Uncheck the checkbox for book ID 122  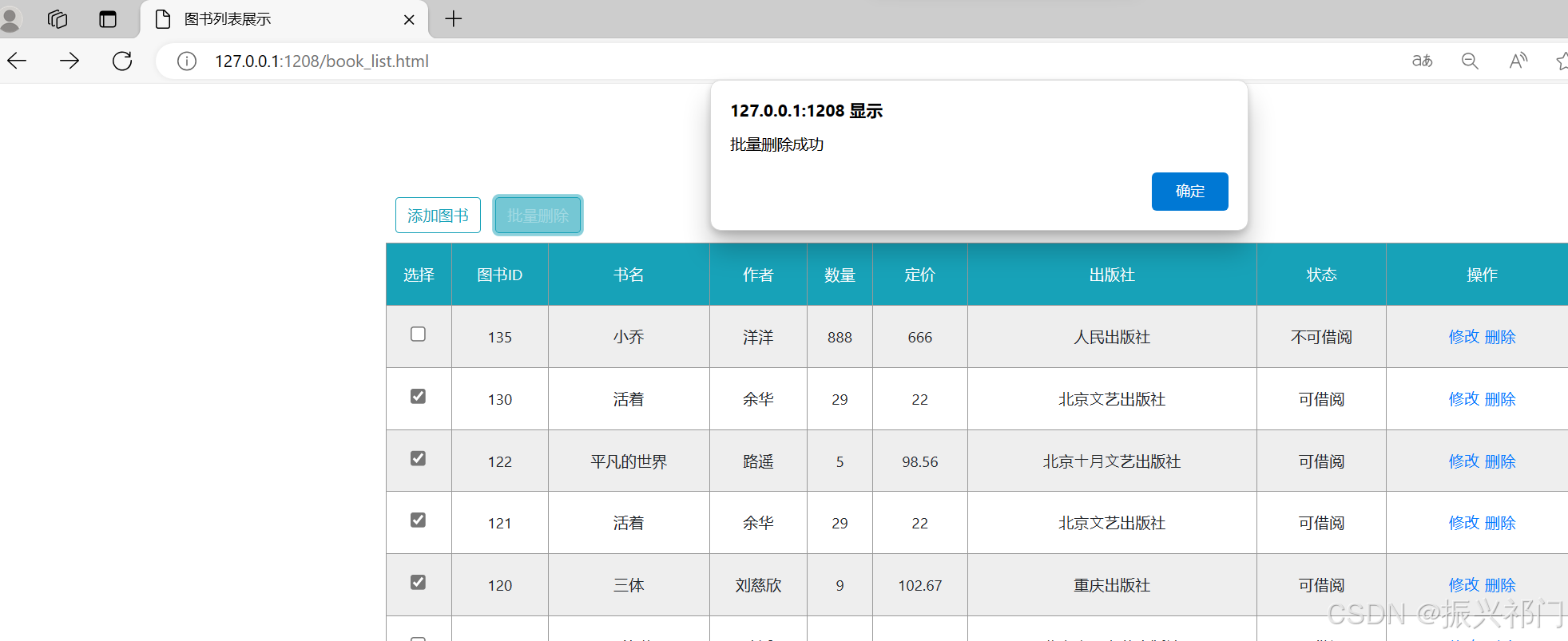418,459
